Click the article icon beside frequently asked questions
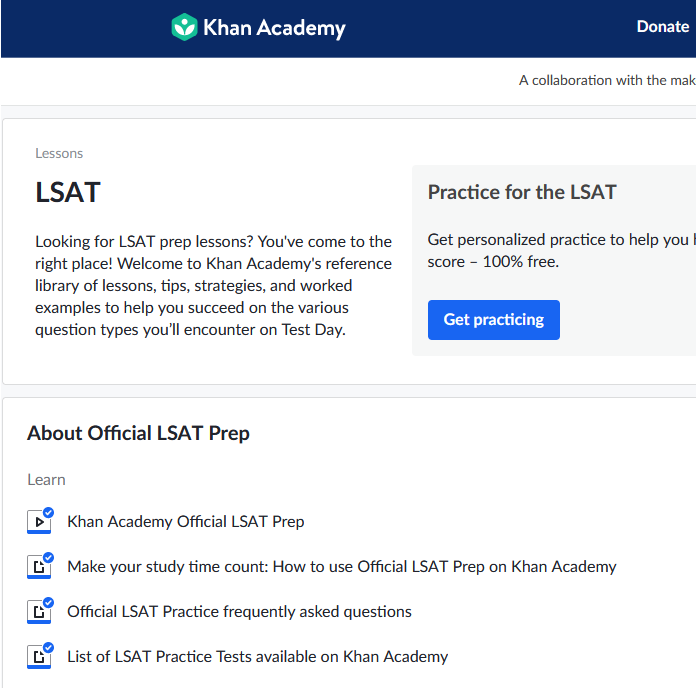Viewport: 696px width, 688px height. pyautogui.click(x=39, y=612)
